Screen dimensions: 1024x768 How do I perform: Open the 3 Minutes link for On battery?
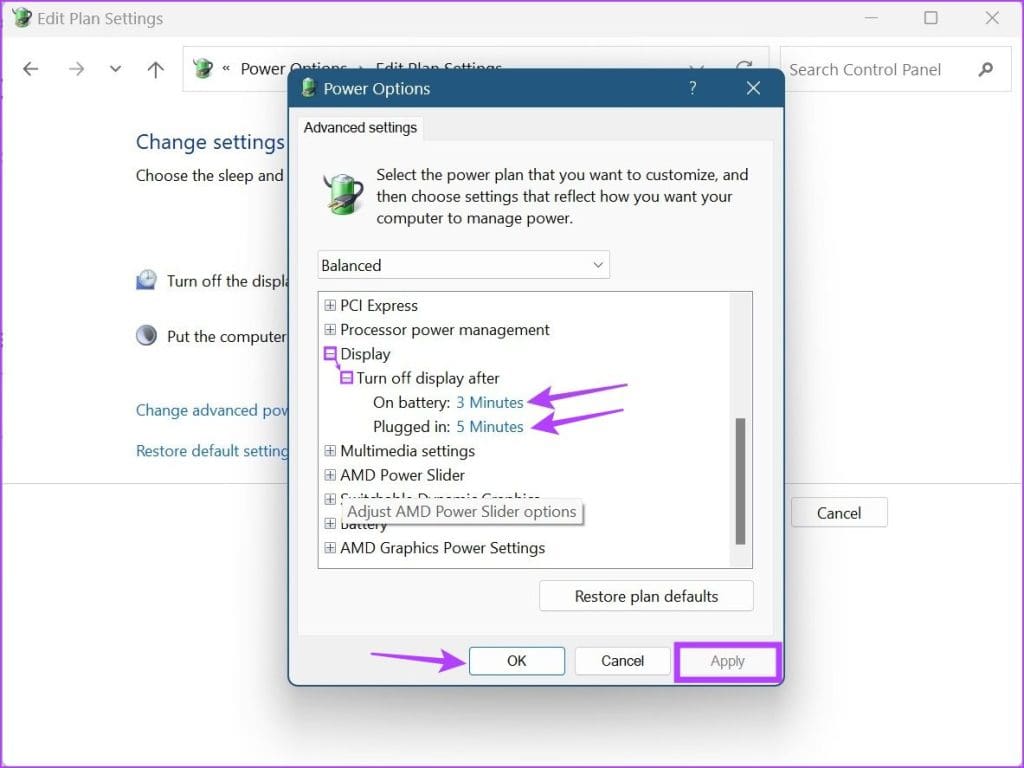[489, 402]
